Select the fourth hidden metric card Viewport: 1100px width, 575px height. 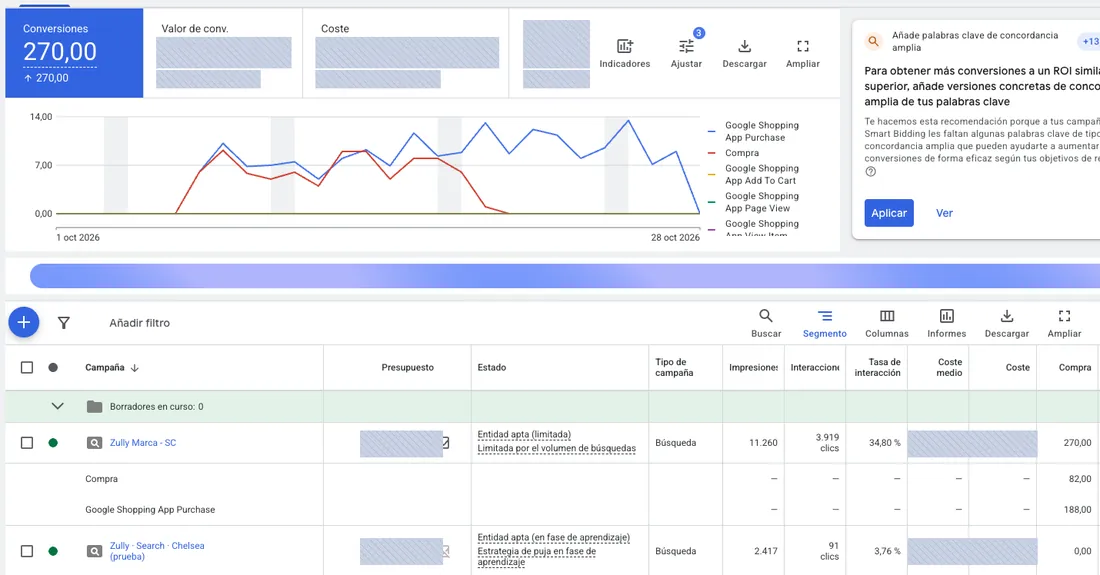[556, 54]
